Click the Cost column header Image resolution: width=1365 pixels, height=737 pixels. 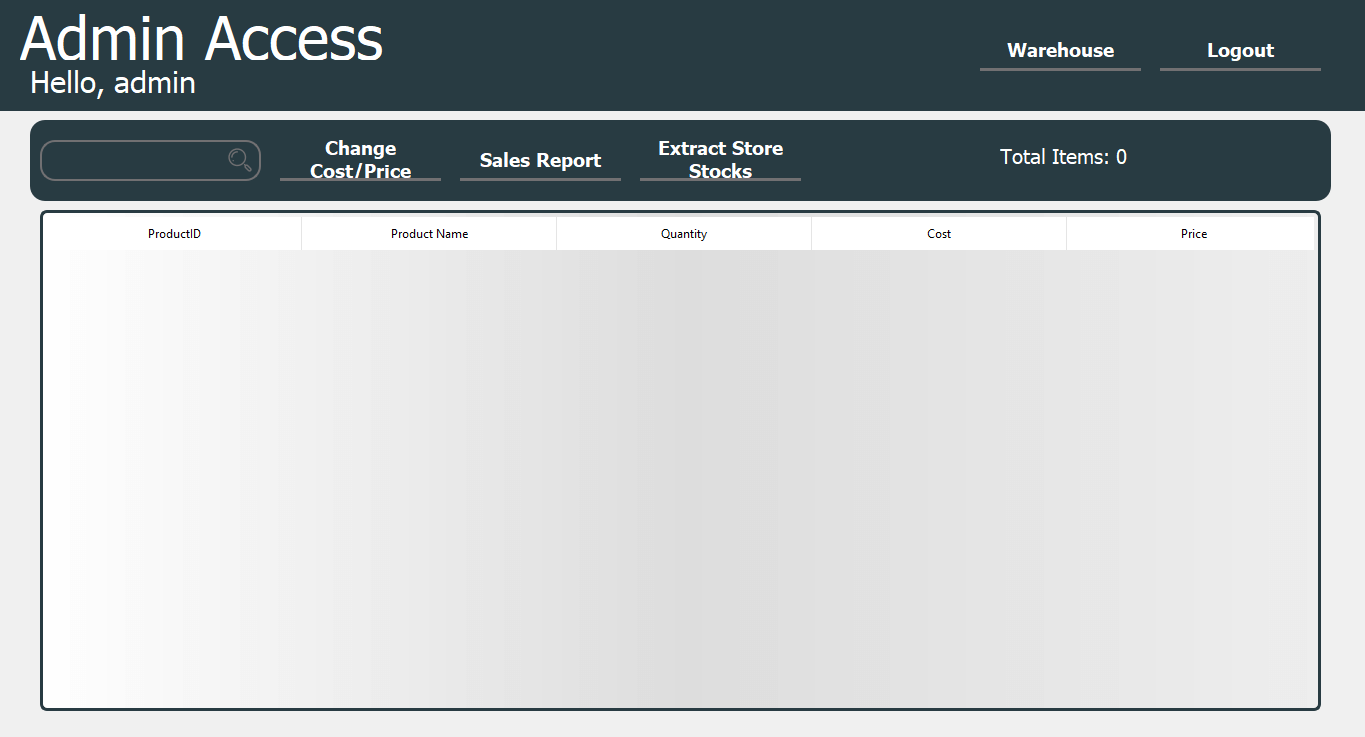tap(939, 234)
